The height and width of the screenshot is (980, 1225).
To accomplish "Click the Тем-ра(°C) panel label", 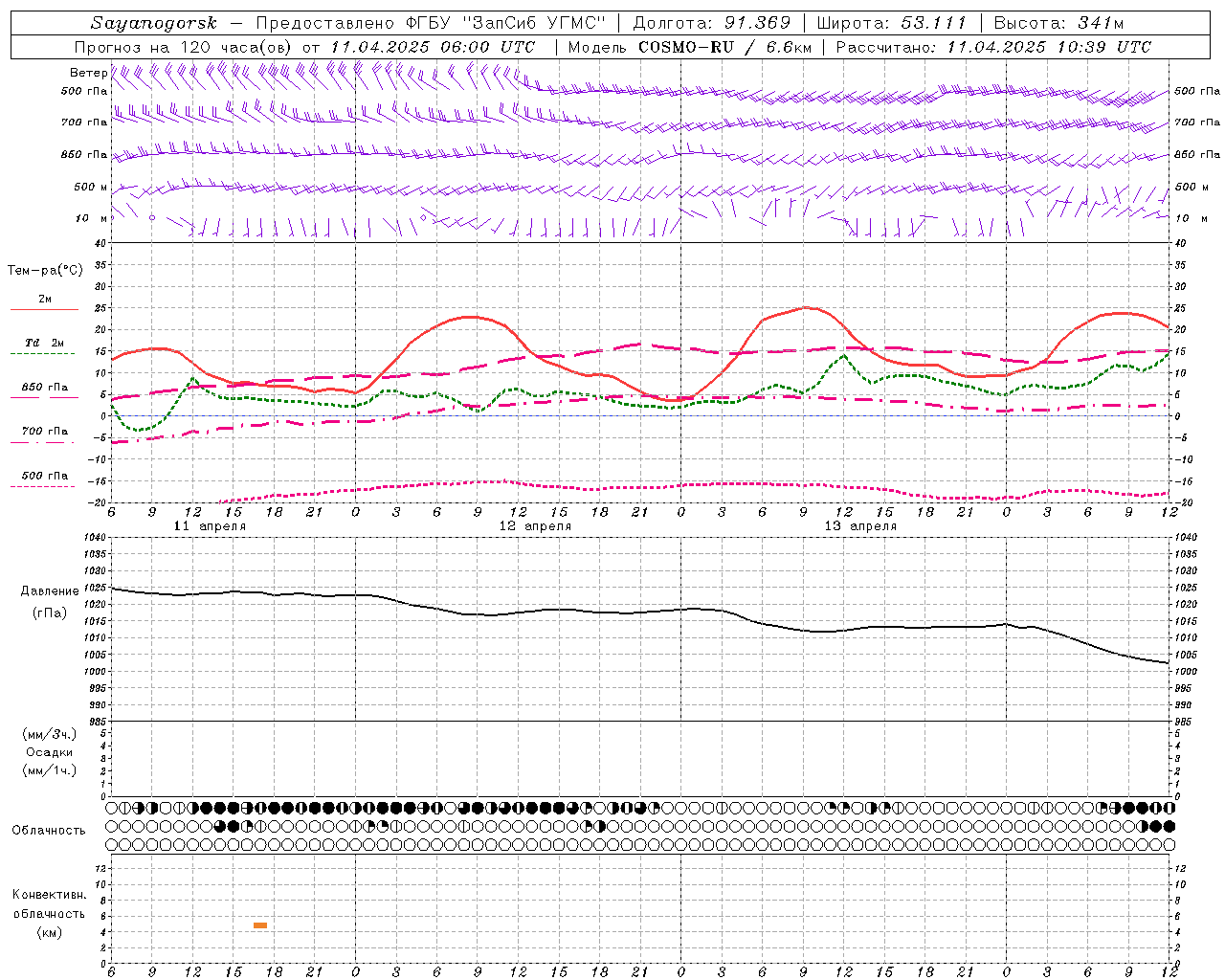I will click(45, 271).
